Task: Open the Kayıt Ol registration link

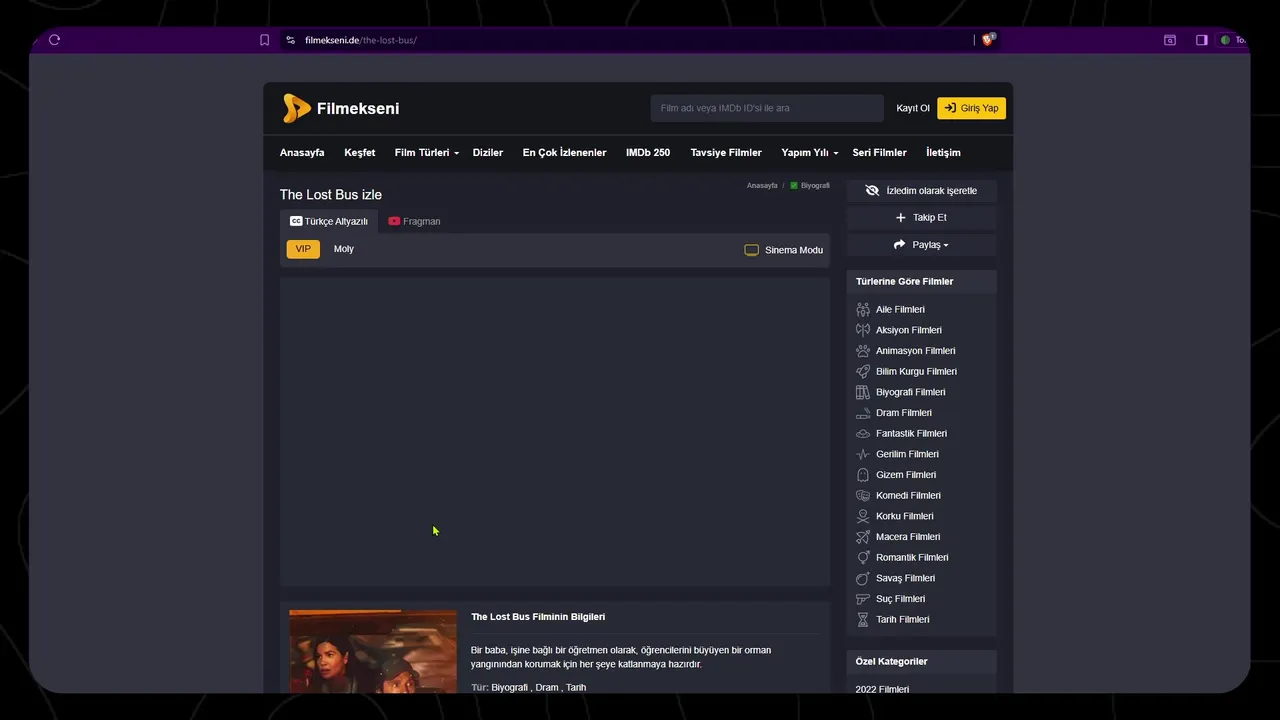Action: click(913, 108)
